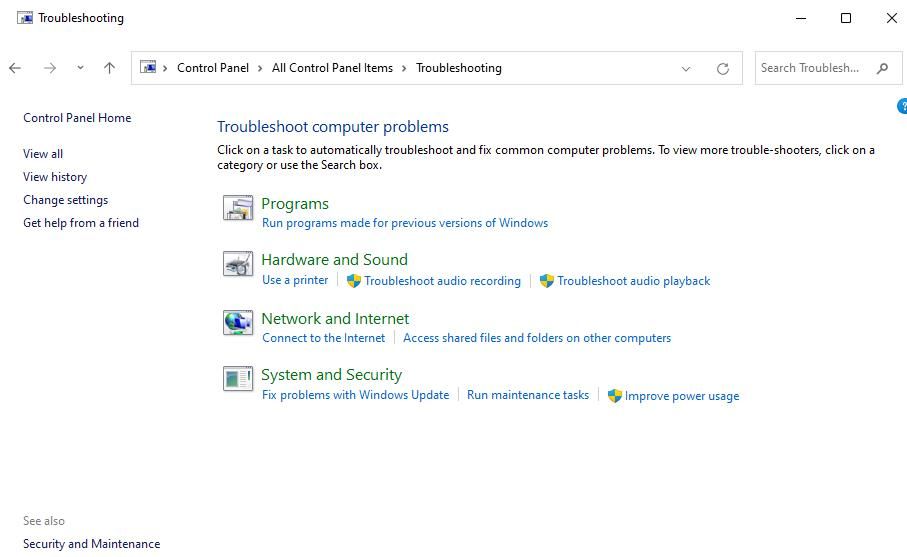Screen dimensions: 907x557
Task: Click the shield icon beside Troubleshoot audio recording
Action: 353,281
